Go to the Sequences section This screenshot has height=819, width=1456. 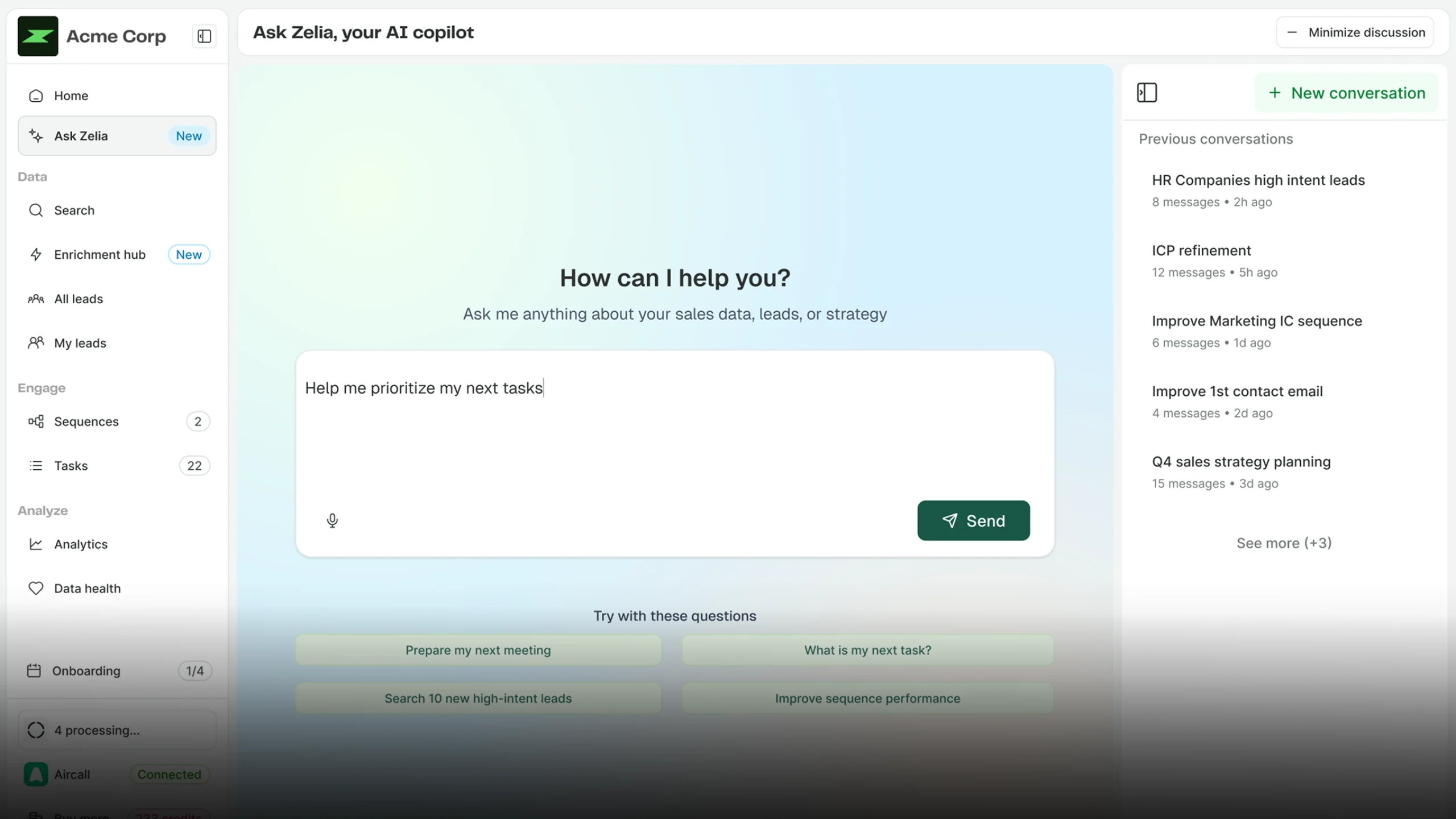[86, 421]
